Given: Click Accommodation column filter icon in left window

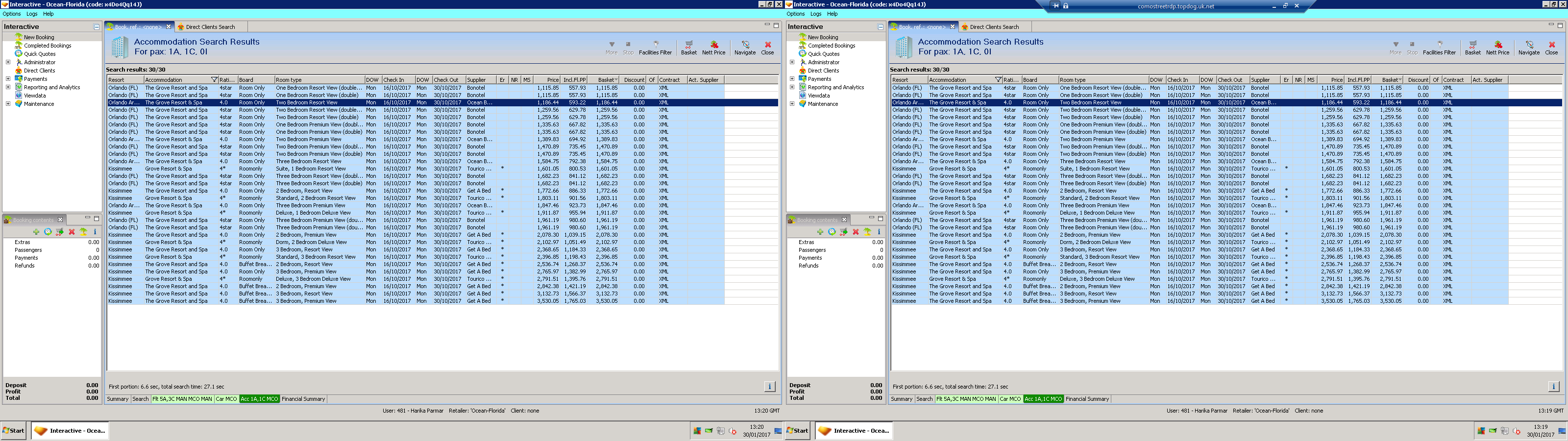Looking at the screenshot, I should (x=214, y=80).
